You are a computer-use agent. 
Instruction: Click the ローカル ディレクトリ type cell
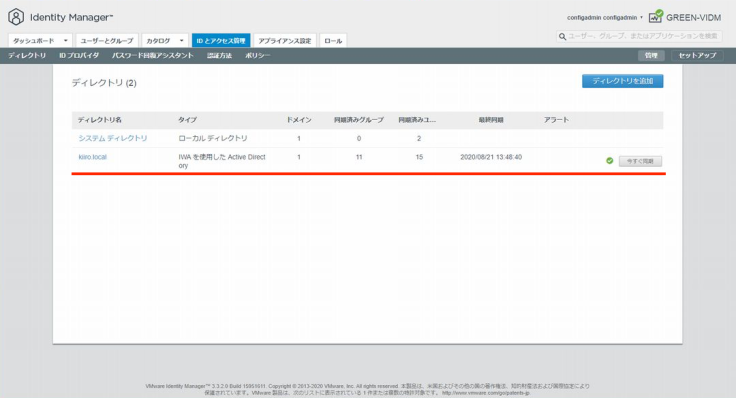[213, 138]
